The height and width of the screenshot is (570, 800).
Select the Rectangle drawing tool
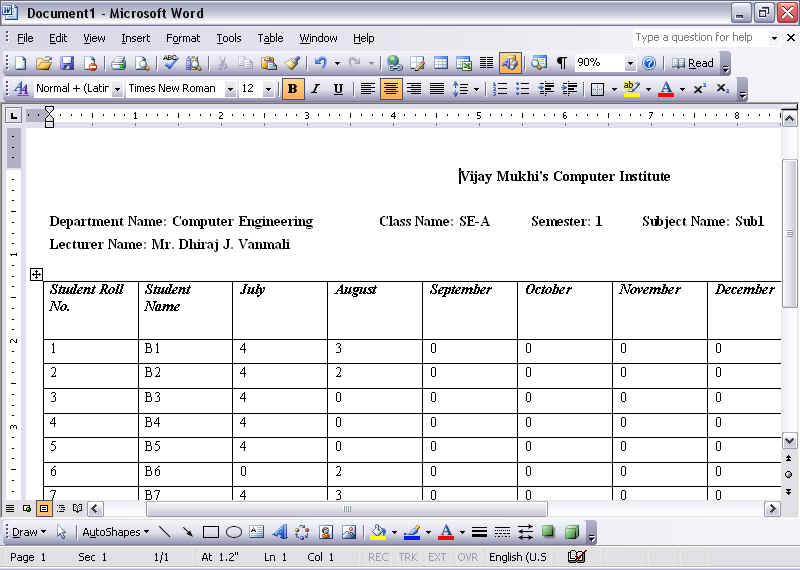point(211,532)
